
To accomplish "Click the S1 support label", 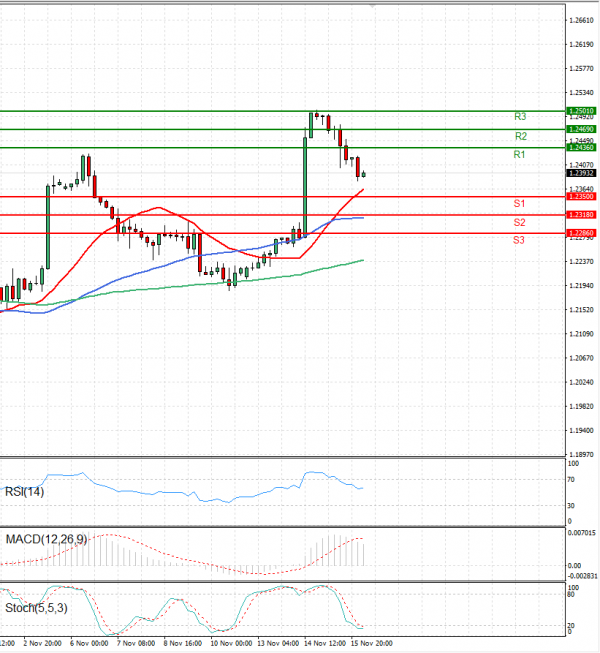I will click(x=519, y=203).
